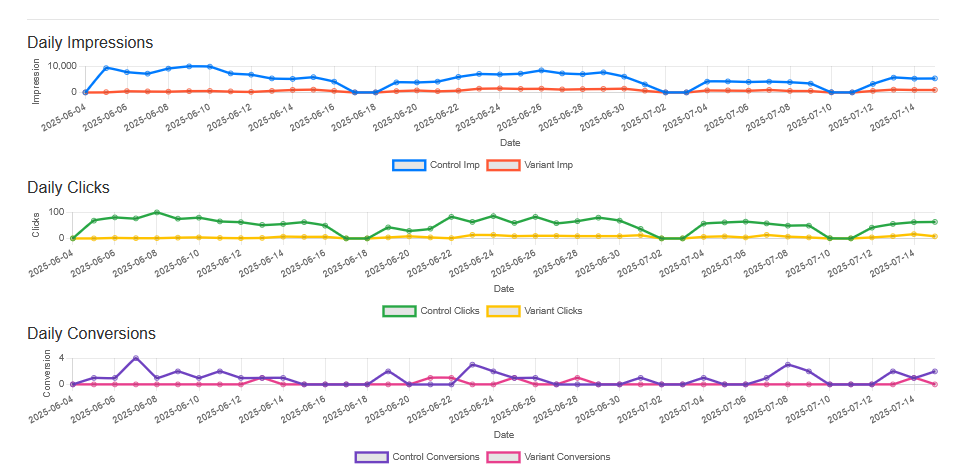Click the Daily Conversions chart heading
Image resolution: width=964 pixels, height=470 pixels.
coord(91,333)
